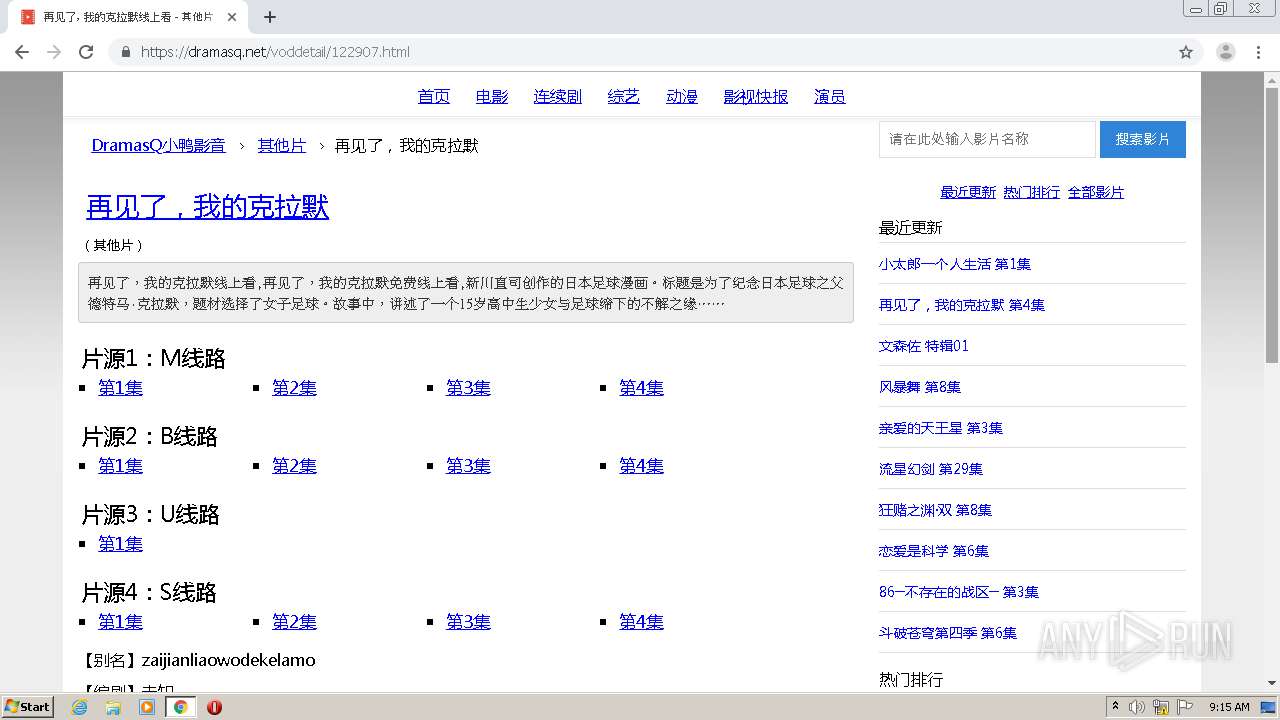Viewport: 1280px width, 720px height.
Task: Go to 首页 in the navigation menu
Action: tap(434, 97)
